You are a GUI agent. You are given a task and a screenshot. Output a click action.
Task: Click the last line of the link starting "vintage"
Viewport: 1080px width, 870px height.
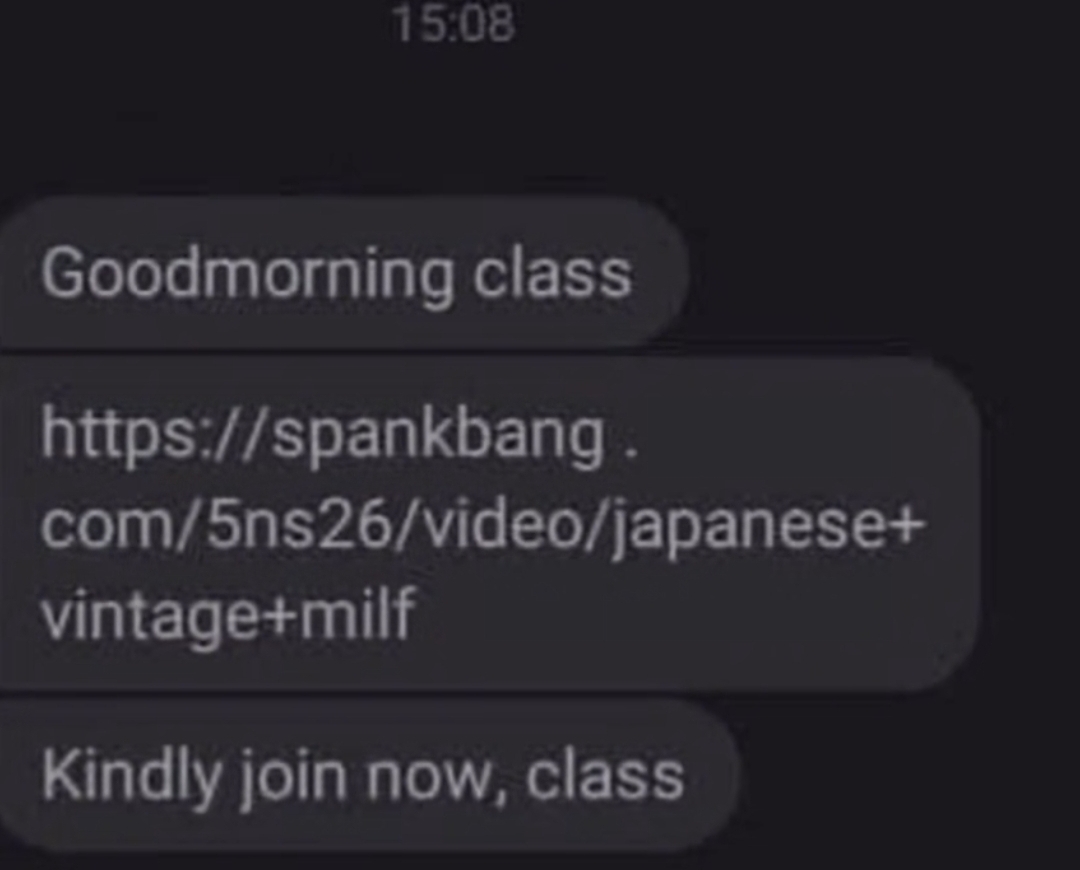(x=229, y=615)
